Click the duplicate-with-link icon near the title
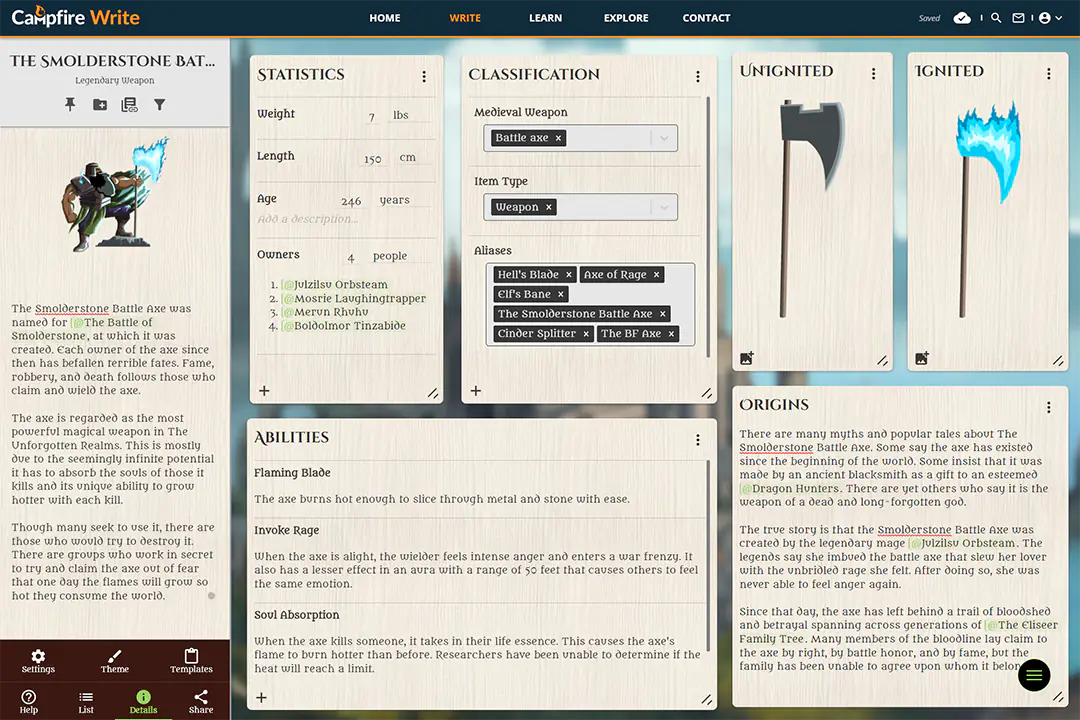1080x720 pixels. 129,103
